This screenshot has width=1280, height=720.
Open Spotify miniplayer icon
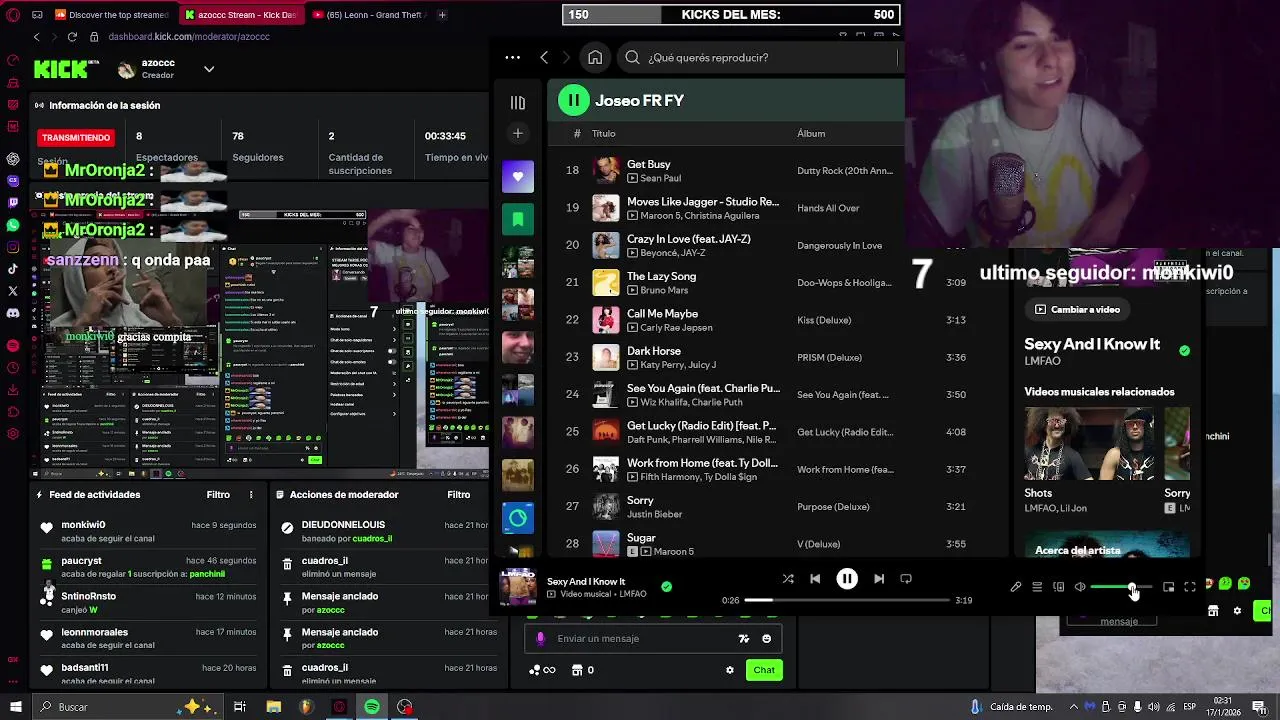click(x=1168, y=587)
